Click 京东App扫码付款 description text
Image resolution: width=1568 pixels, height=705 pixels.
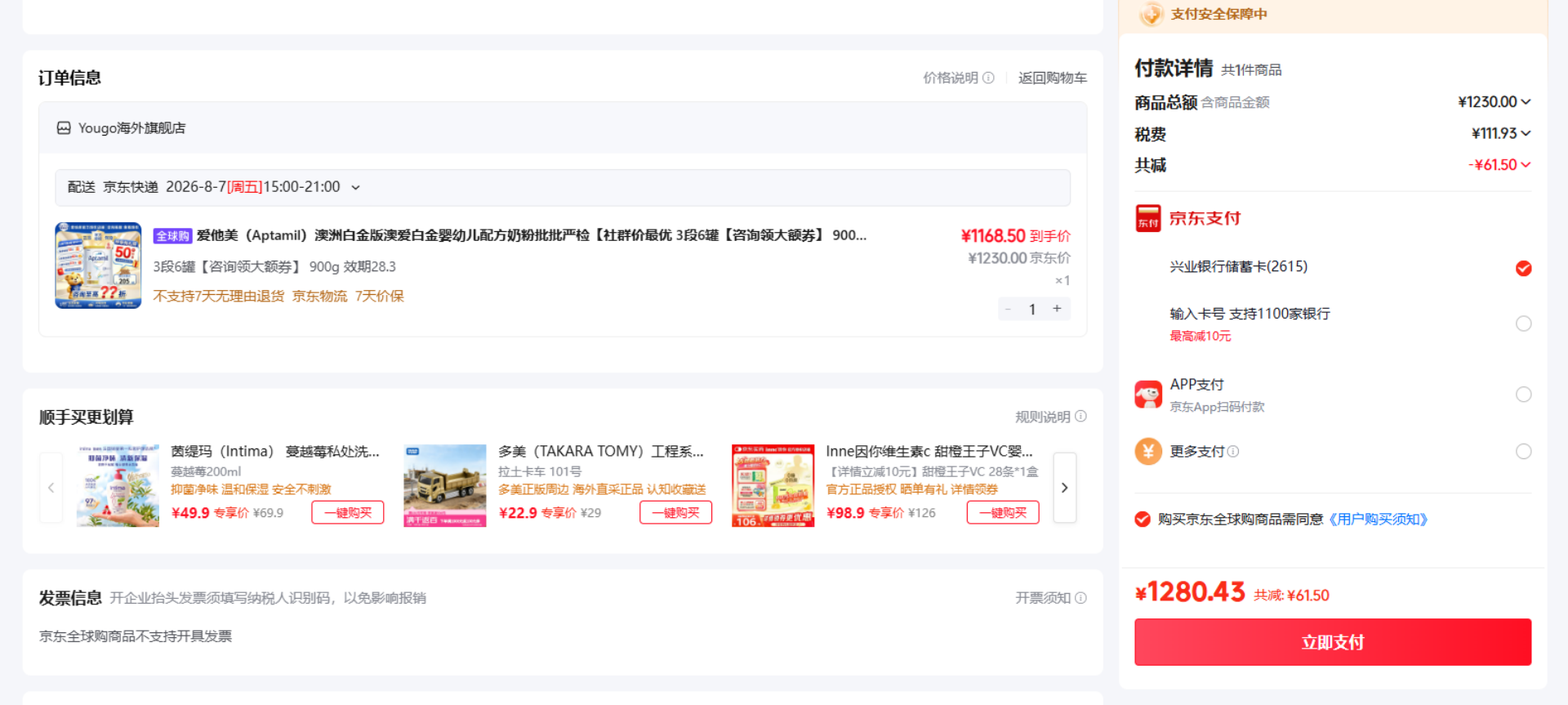pyautogui.click(x=1218, y=407)
